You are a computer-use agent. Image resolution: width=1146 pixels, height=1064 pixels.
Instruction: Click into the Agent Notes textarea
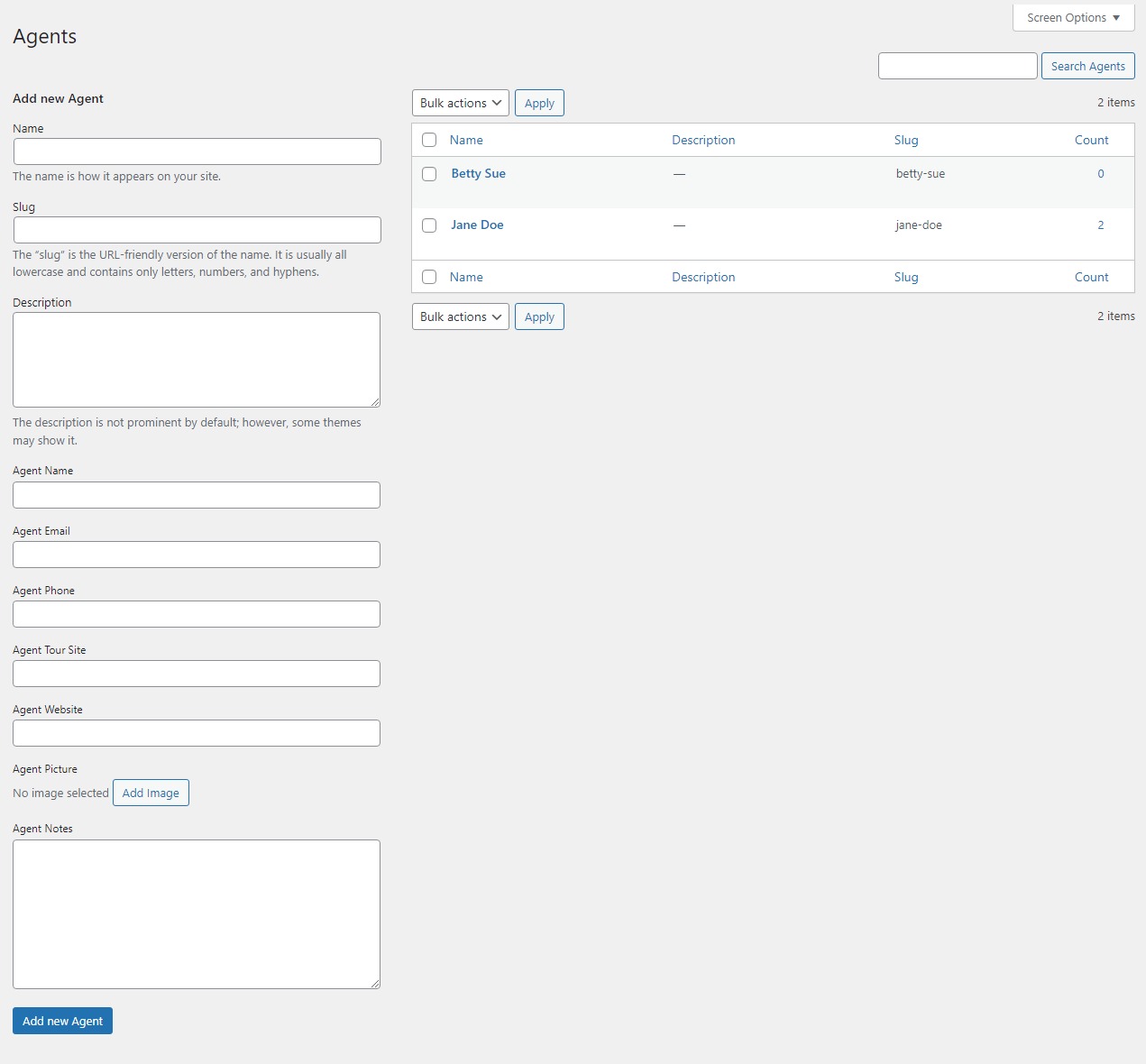pos(197,914)
